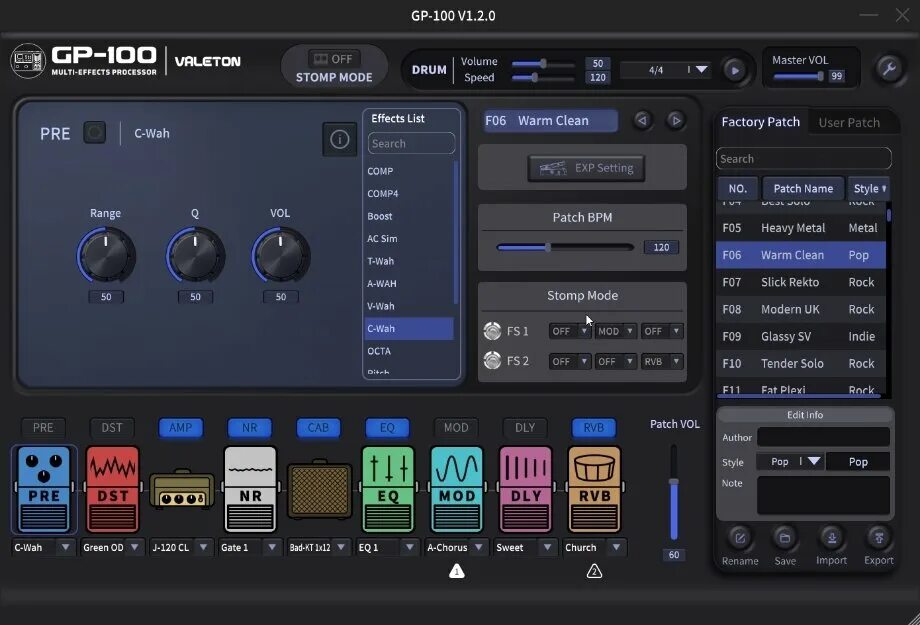Enable the MOD block toggle
The height and width of the screenshot is (625, 920).
[456, 427]
